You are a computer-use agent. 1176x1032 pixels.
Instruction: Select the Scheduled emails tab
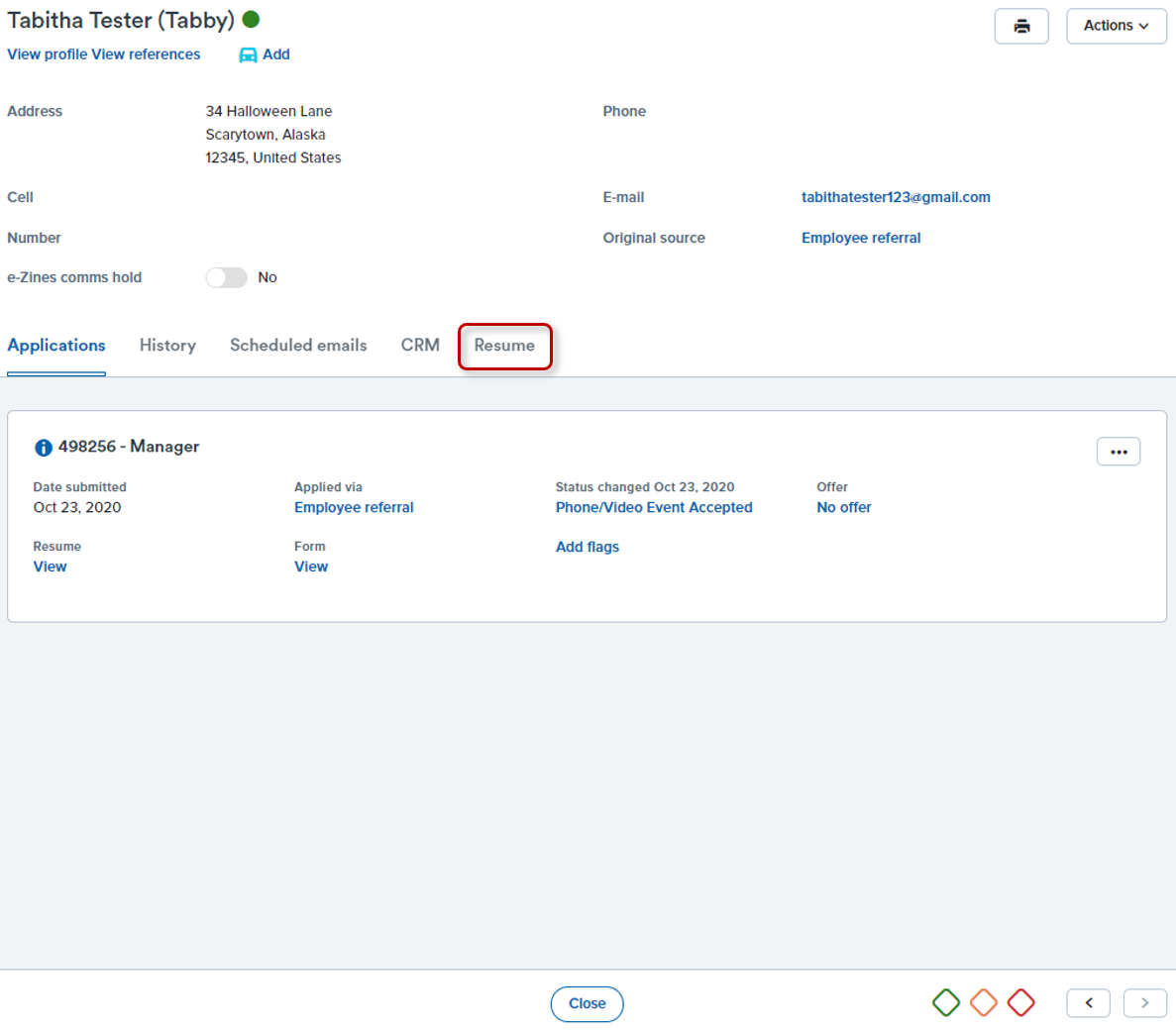click(298, 346)
